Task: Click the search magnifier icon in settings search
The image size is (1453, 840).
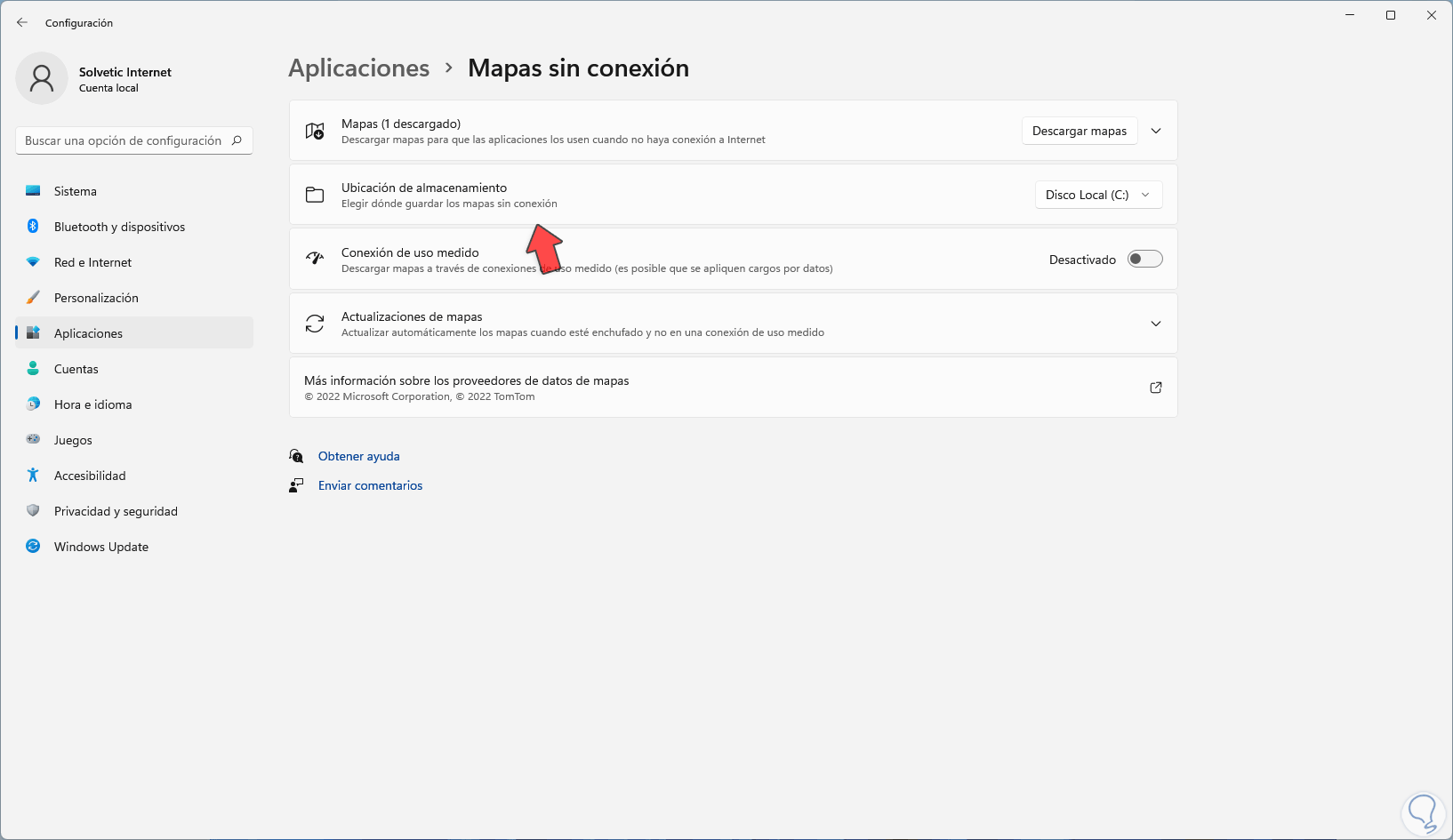Action: point(237,140)
